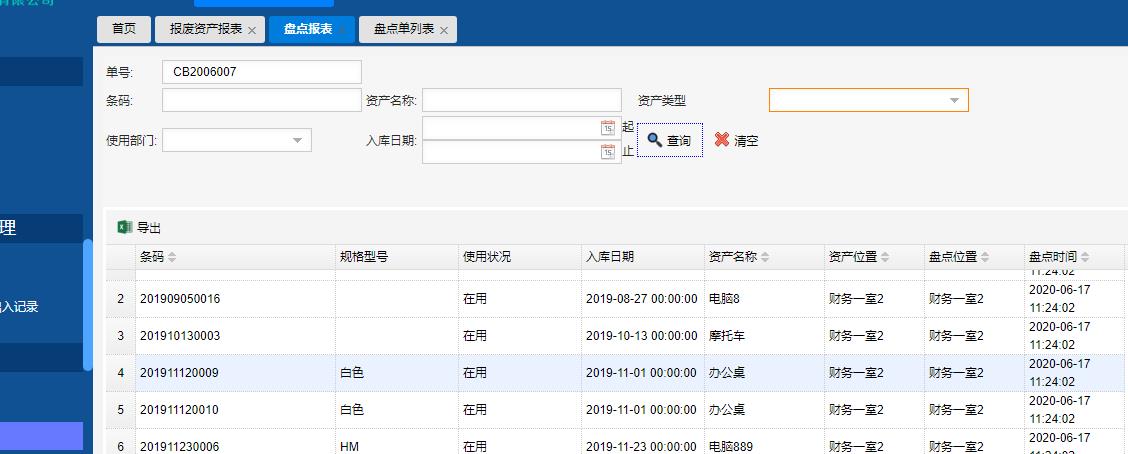Switch to the 首页 tab
The height and width of the screenshot is (454, 1128).
coord(124,29)
